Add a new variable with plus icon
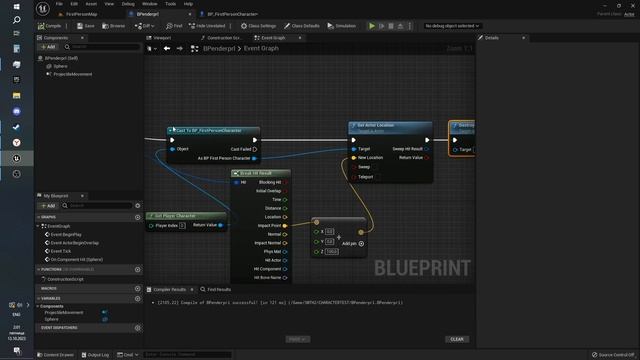The image size is (640, 360). click(138, 298)
